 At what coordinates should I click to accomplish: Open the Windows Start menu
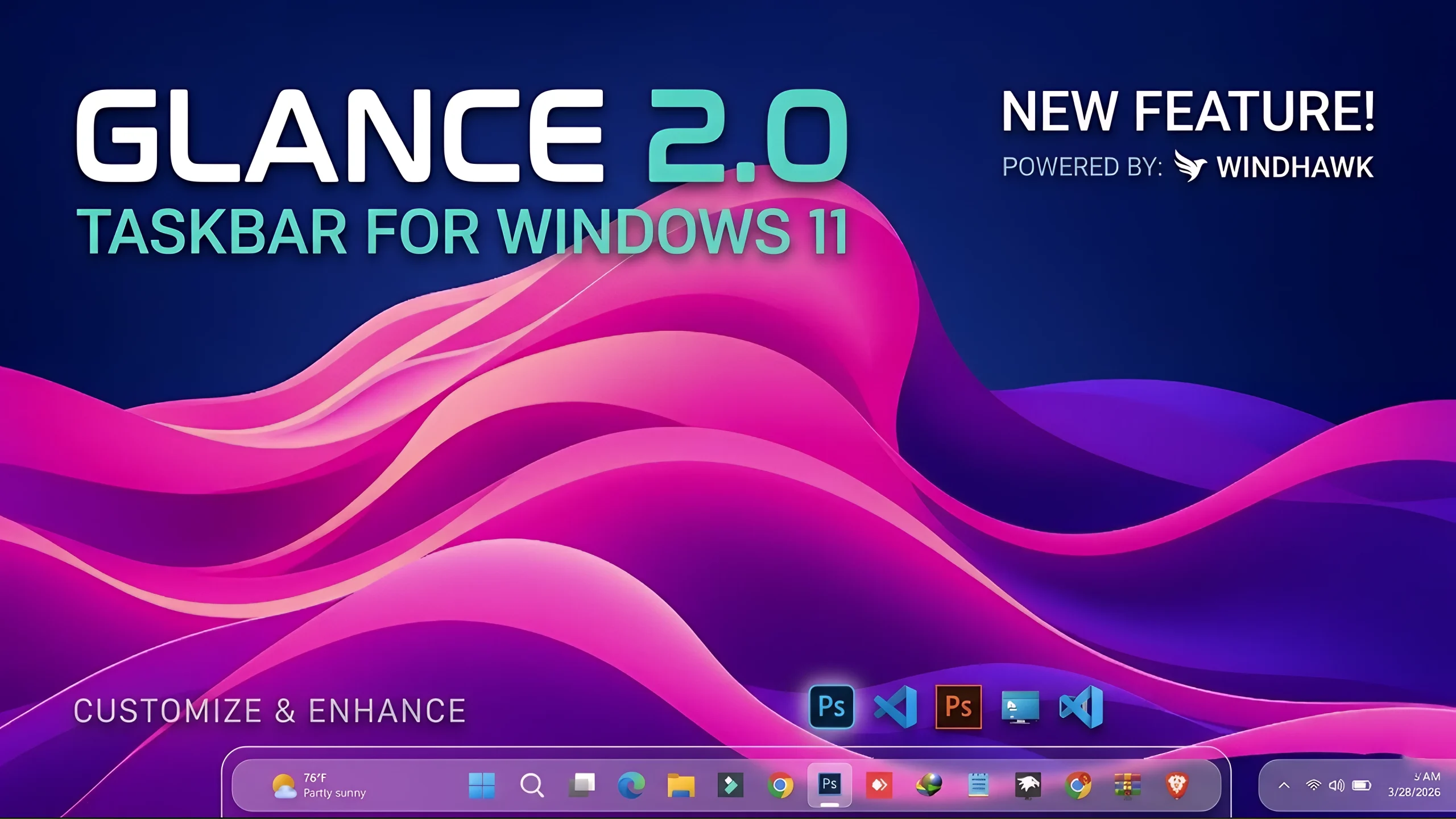click(482, 785)
